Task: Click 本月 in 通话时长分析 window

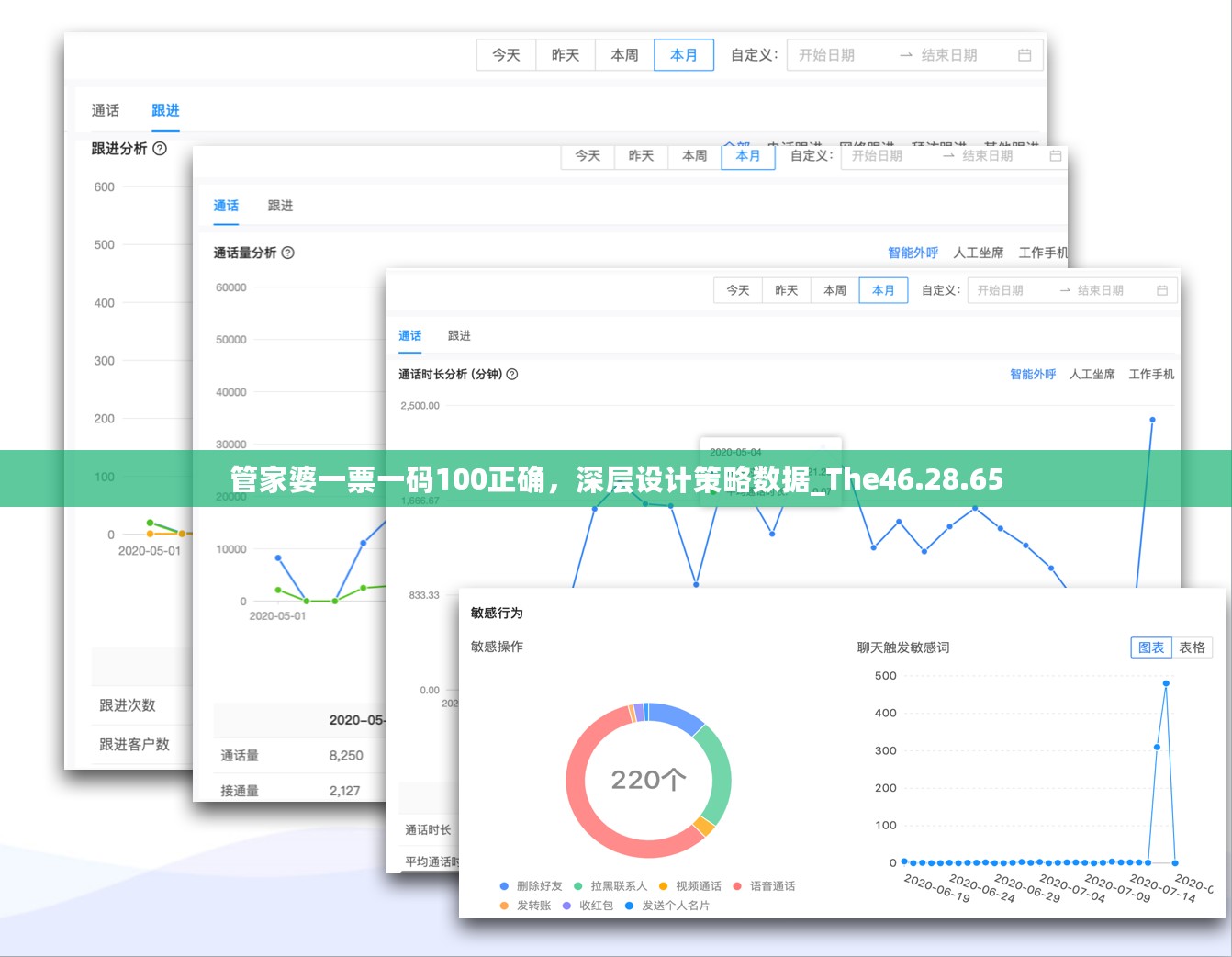Action: (883, 290)
